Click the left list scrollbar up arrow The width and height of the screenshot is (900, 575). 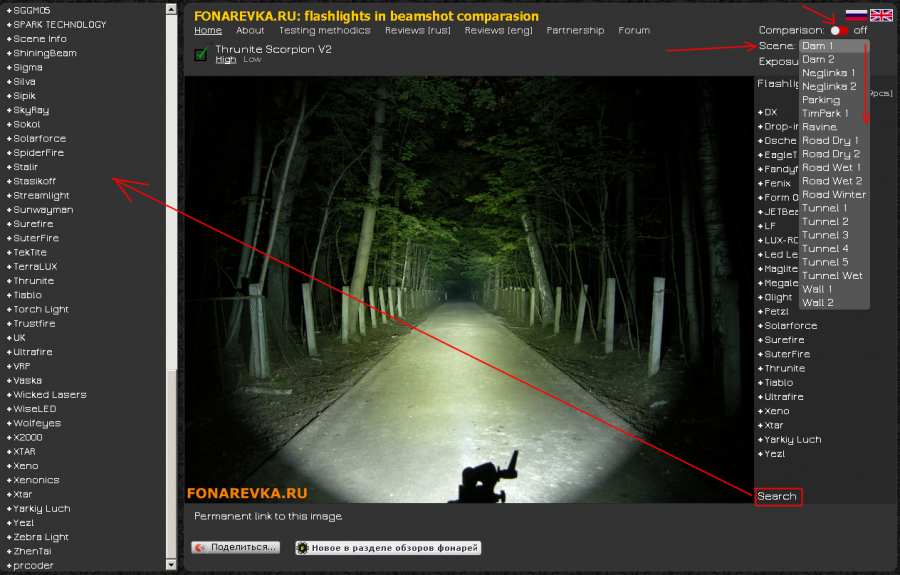point(171,9)
